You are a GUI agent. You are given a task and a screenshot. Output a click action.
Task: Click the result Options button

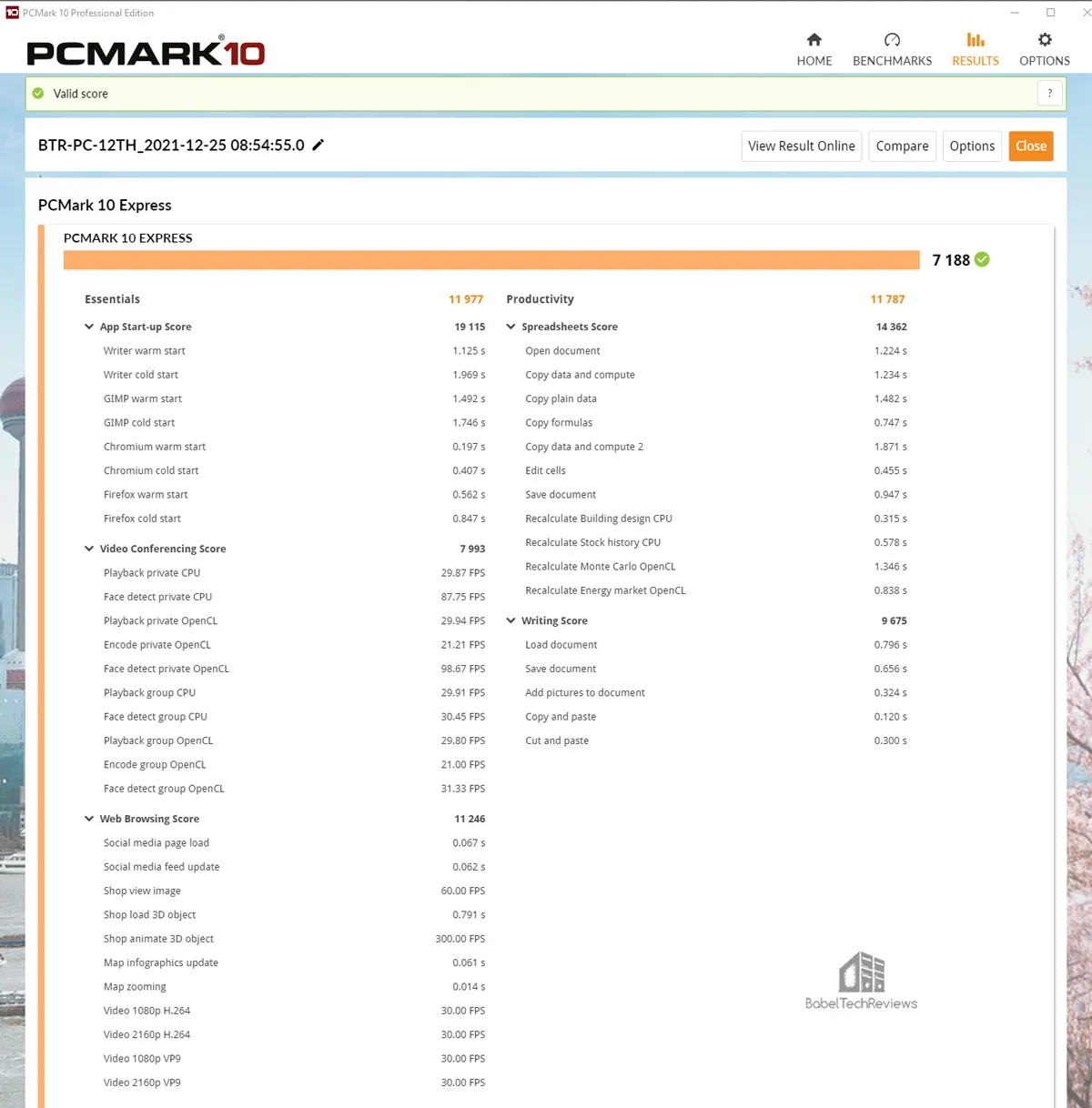pos(972,146)
